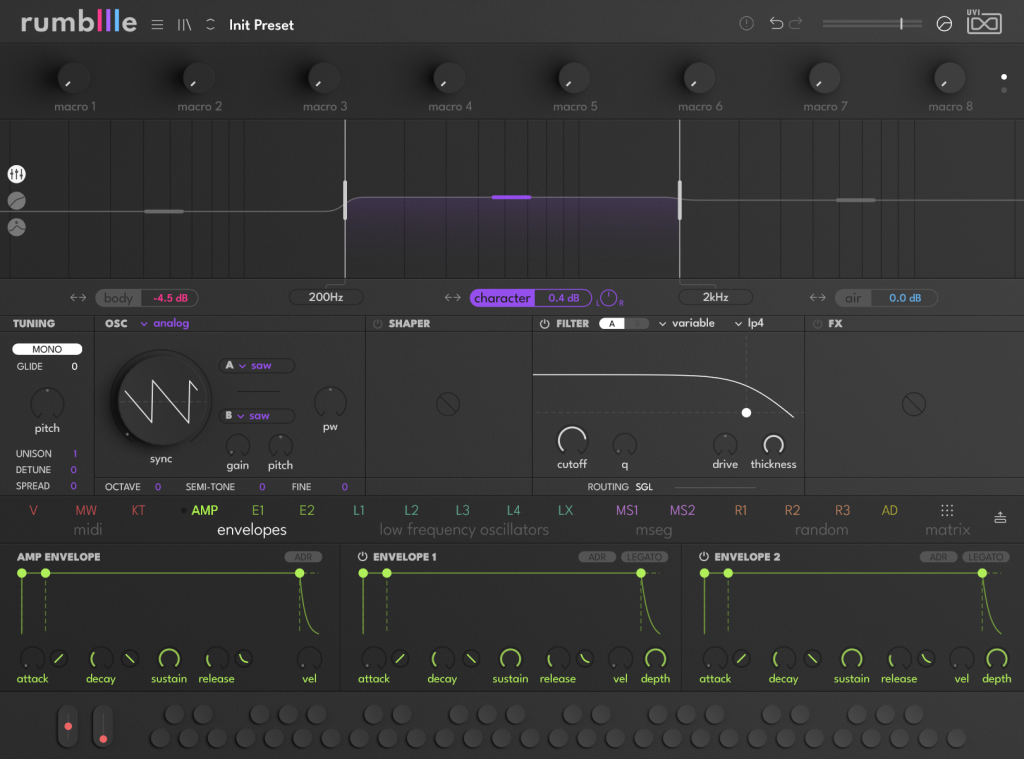The height and width of the screenshot is (759, 1024).
Task: Click the -4.5 dB body gain value
Action: (x=170, y=298)
